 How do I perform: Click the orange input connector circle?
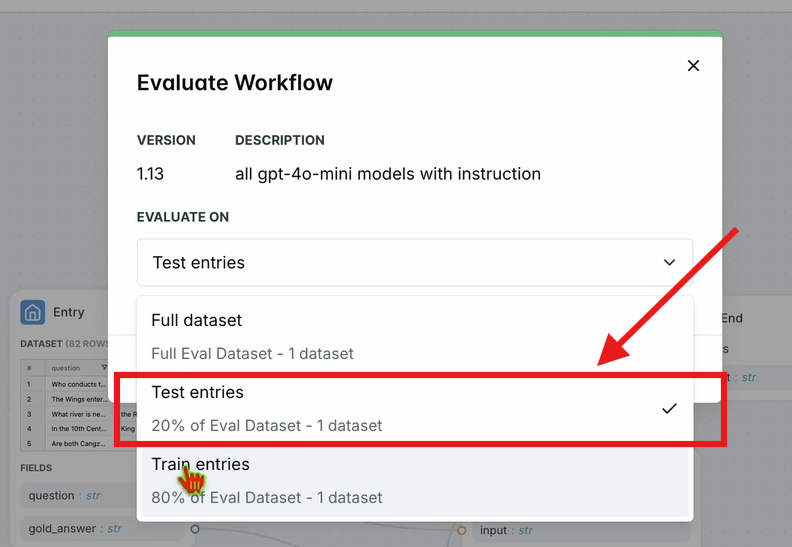(462, 530)
